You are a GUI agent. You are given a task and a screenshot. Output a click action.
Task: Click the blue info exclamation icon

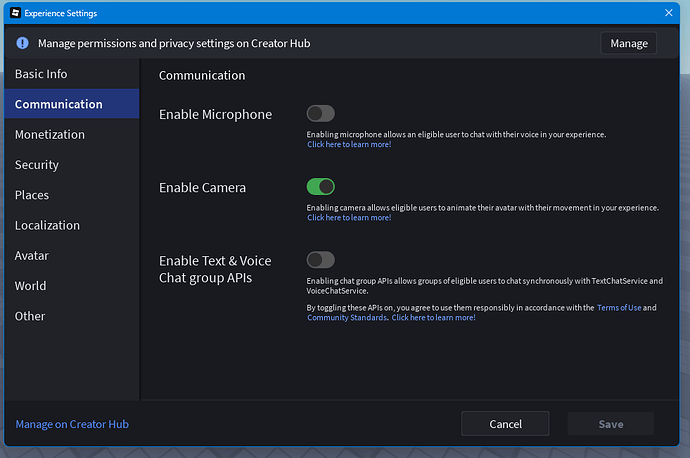pyautogui.click(x=22, y=43)
